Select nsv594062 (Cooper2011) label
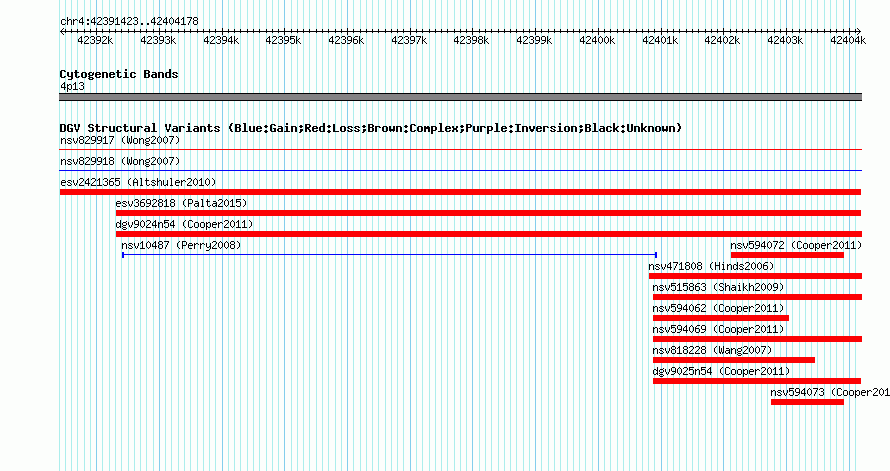This screenshot has width=890, height=471. (718, 308)
